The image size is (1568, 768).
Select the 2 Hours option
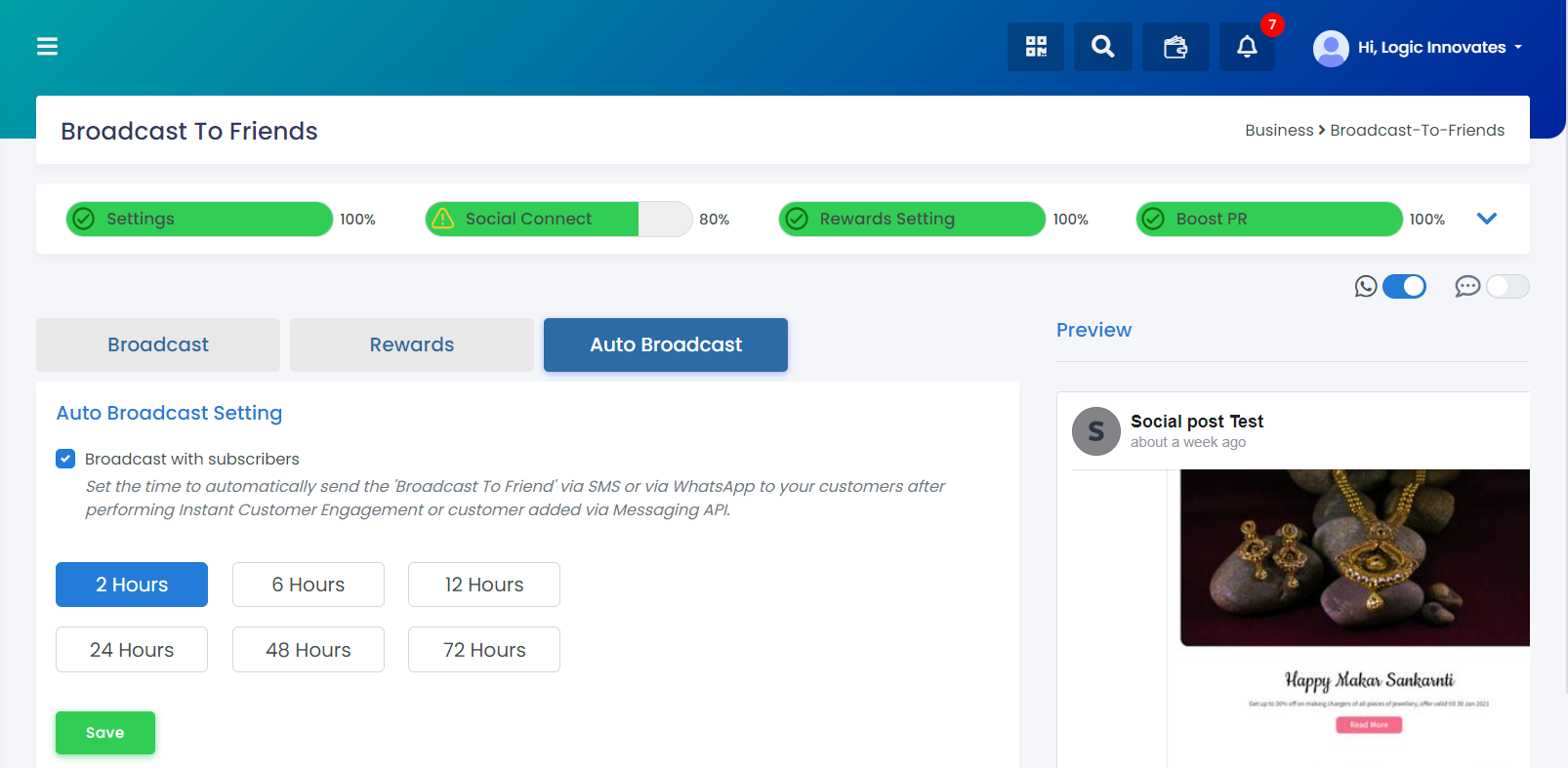(x=132, y=585)
